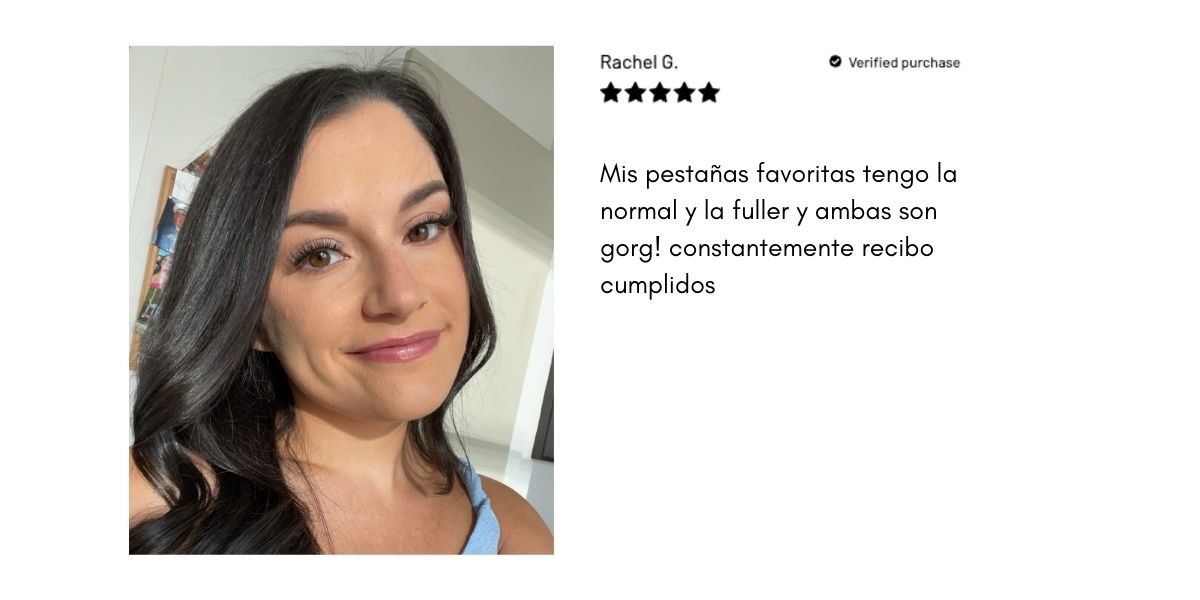
Task: Select the fourth rating star
Action: point(684,93)
